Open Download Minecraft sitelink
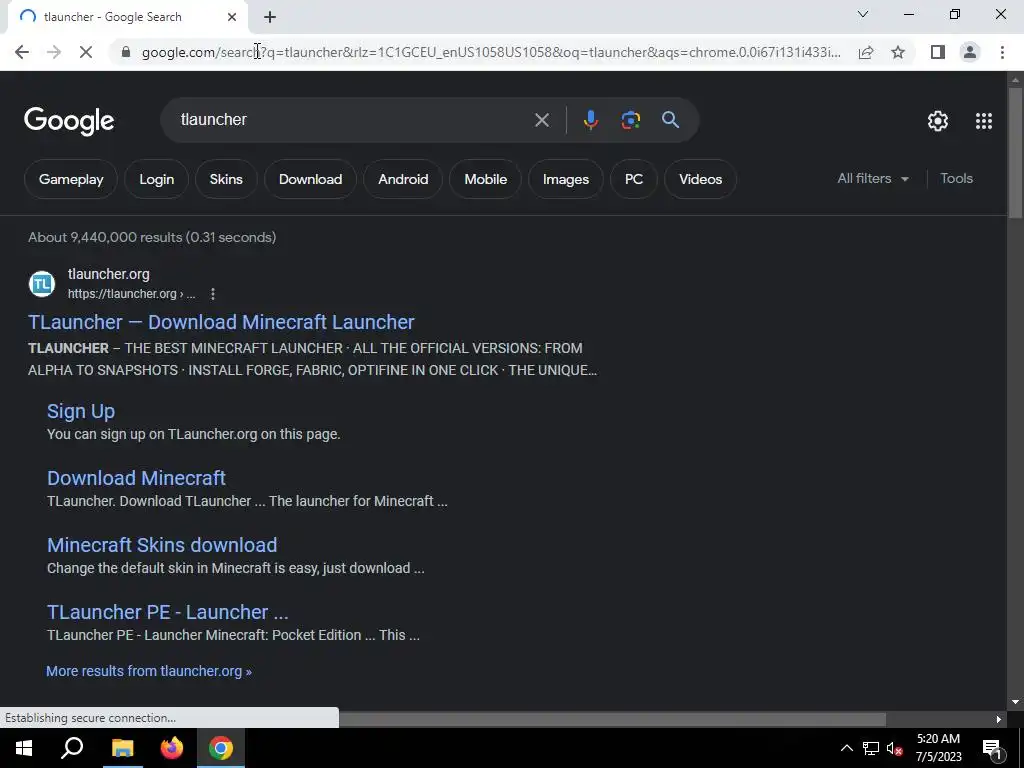The image size is (1024, 768). (136, 478)
